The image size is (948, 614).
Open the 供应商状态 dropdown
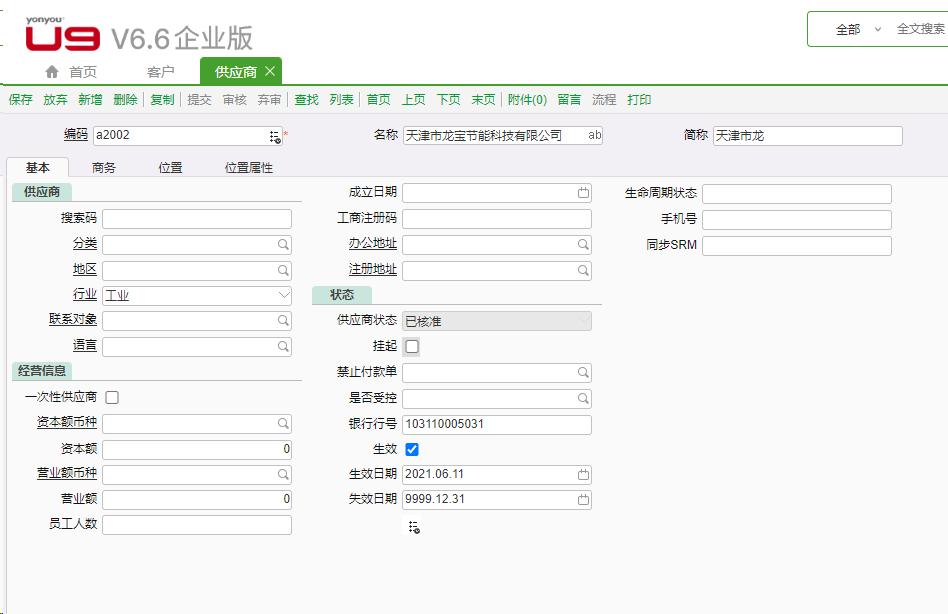582,320
